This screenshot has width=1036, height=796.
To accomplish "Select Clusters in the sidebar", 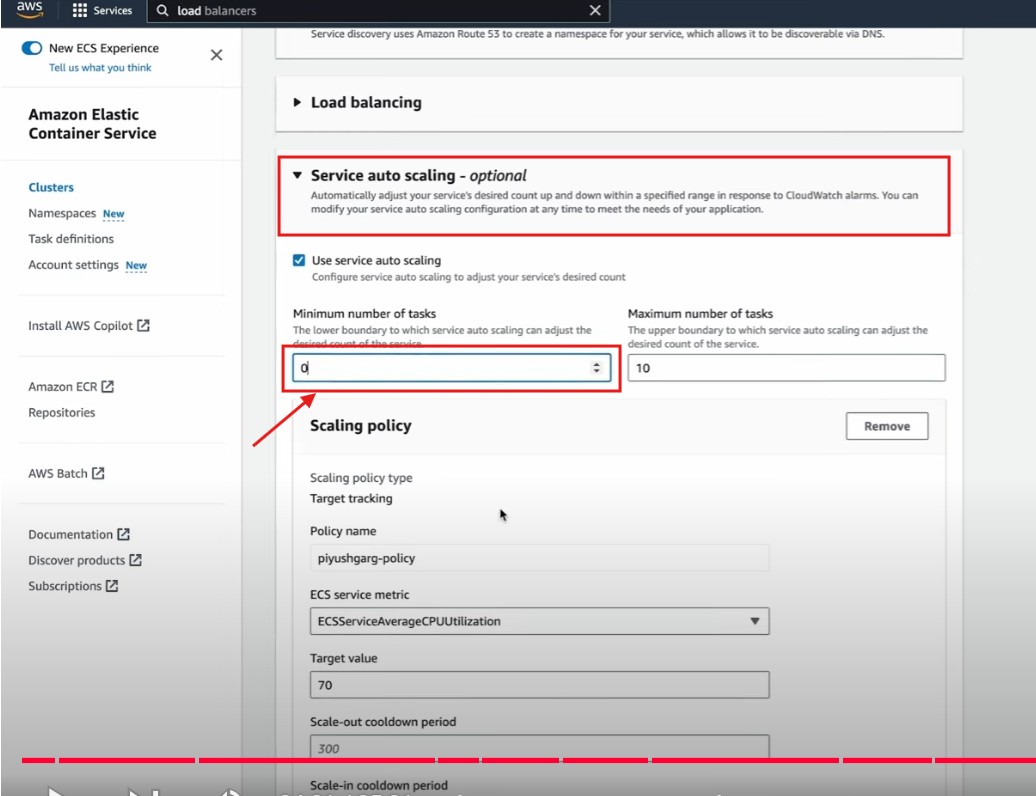I will [x=51, y=188].
